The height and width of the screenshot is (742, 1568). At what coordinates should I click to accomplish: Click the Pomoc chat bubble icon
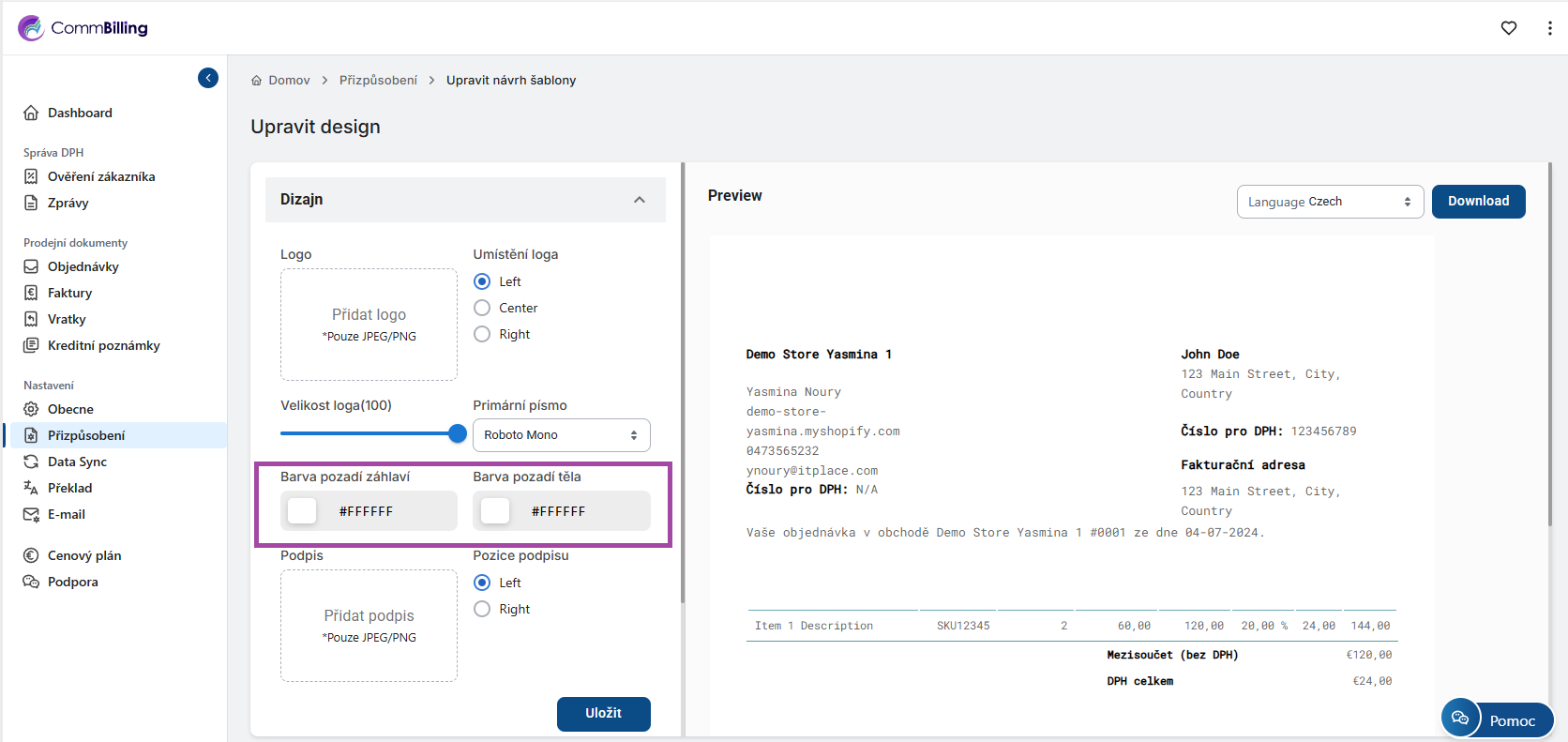1459,719
